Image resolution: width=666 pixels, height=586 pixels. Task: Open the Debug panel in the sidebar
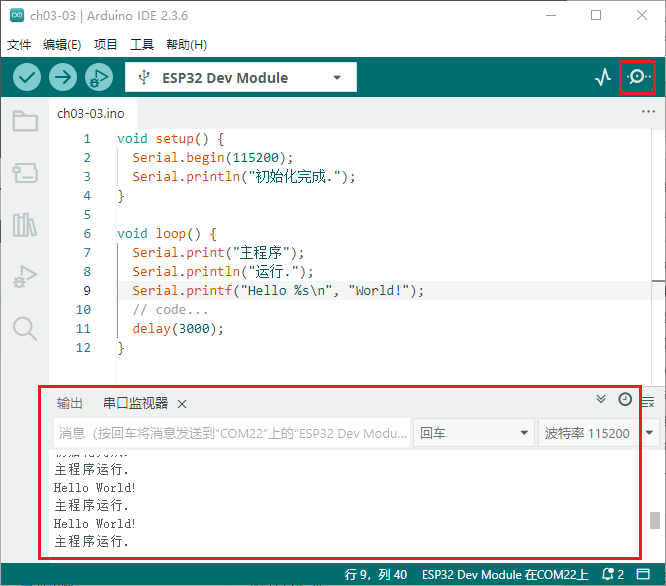coord(25,277)
